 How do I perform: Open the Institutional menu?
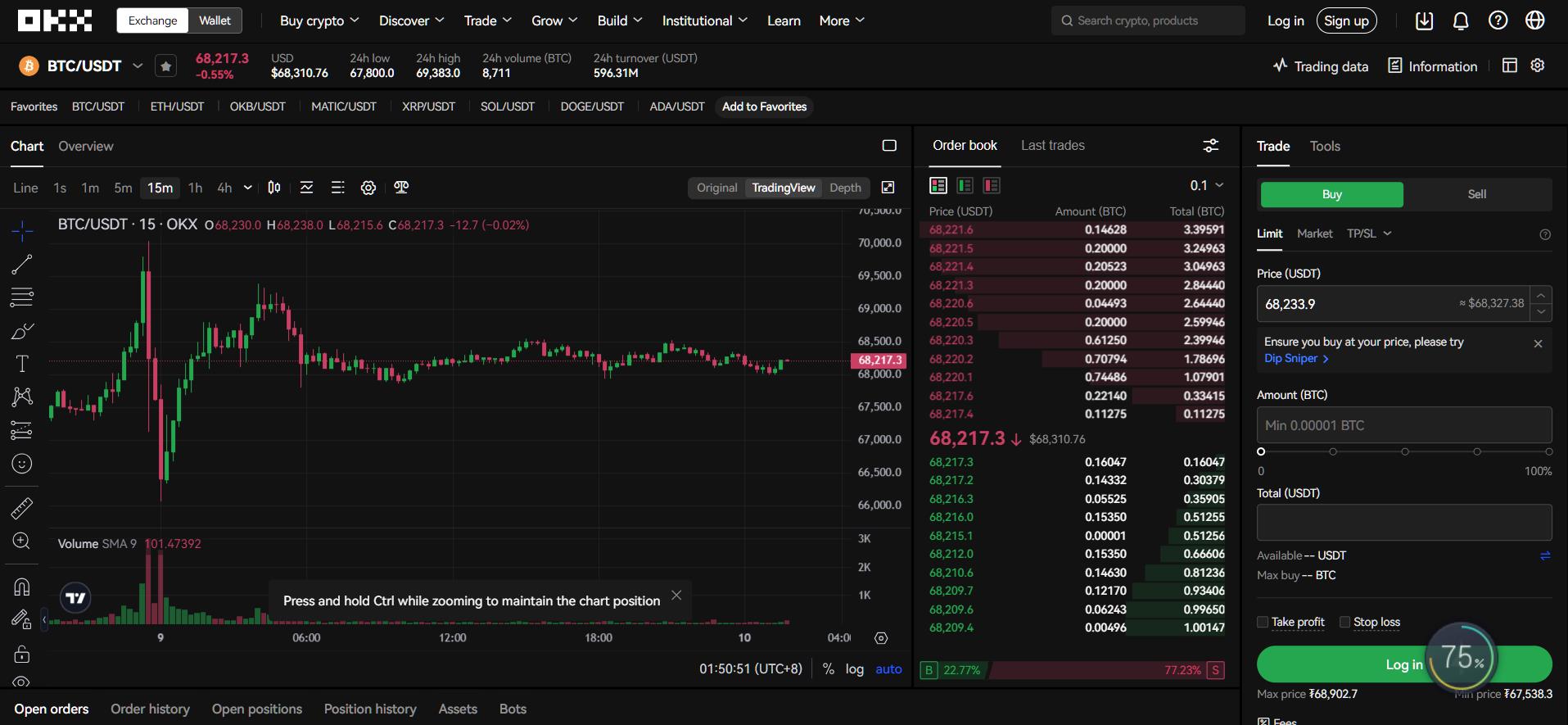coord(704,20)
